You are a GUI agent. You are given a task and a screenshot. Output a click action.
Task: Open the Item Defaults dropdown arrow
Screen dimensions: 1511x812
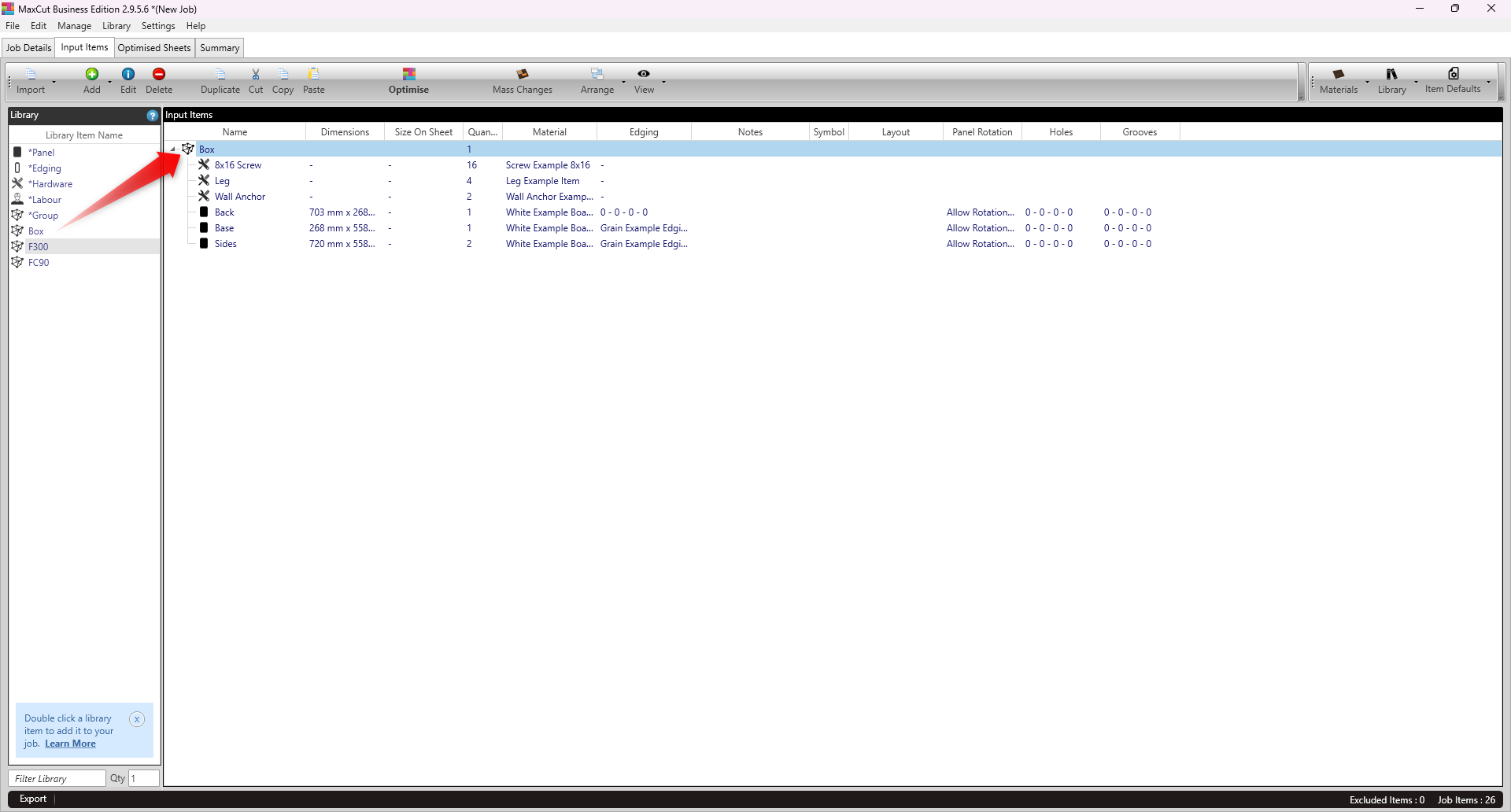tap(1488, 82)
